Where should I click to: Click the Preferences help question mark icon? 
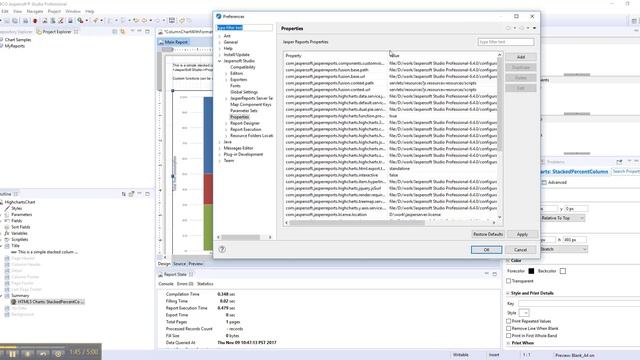(222, 249)
